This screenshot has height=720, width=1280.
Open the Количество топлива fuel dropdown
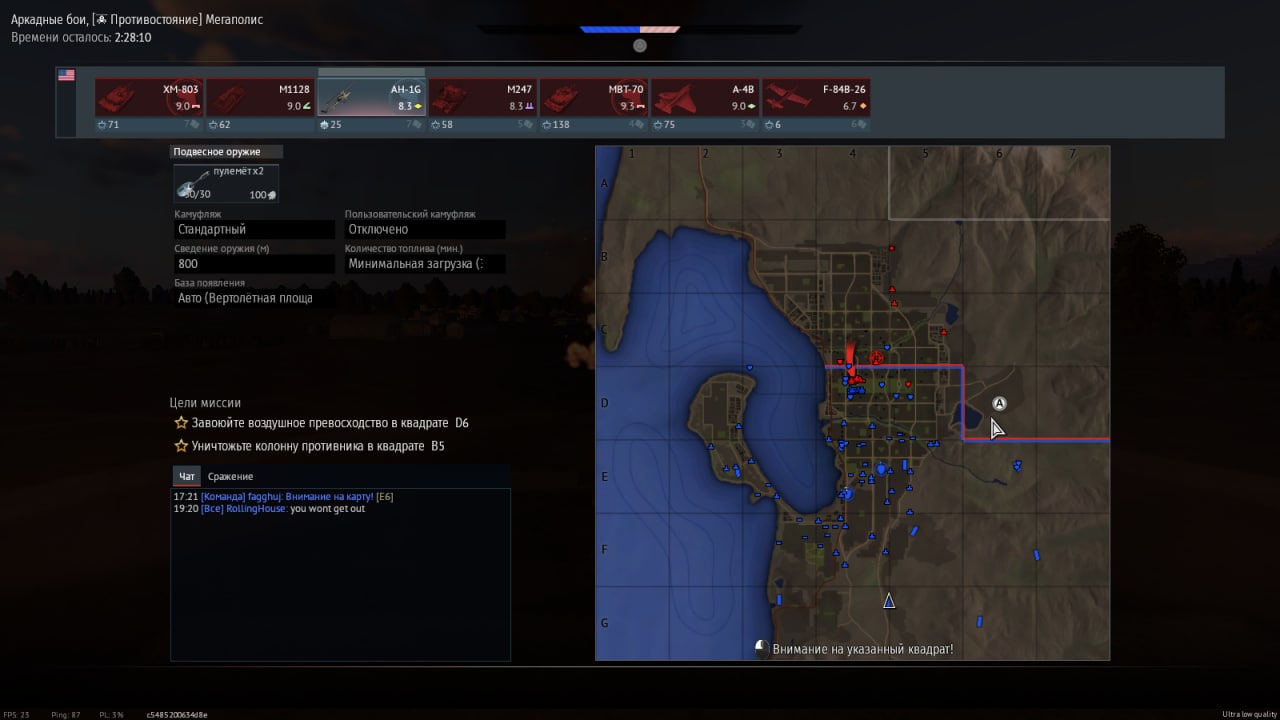[x=424, y=264]
